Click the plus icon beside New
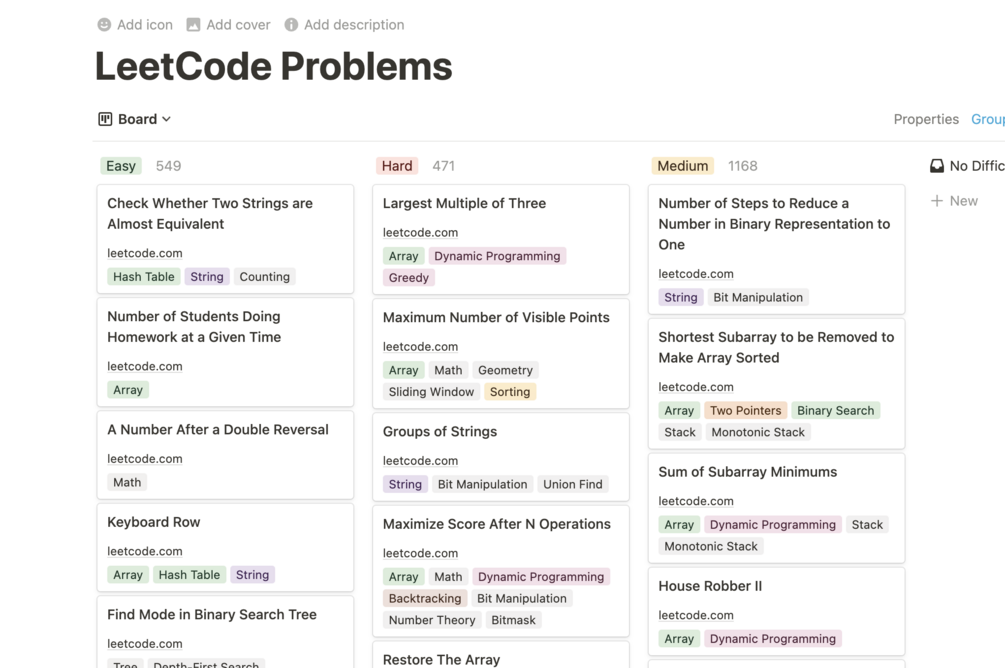The image size is (1005, 668). tap(937, 201)
